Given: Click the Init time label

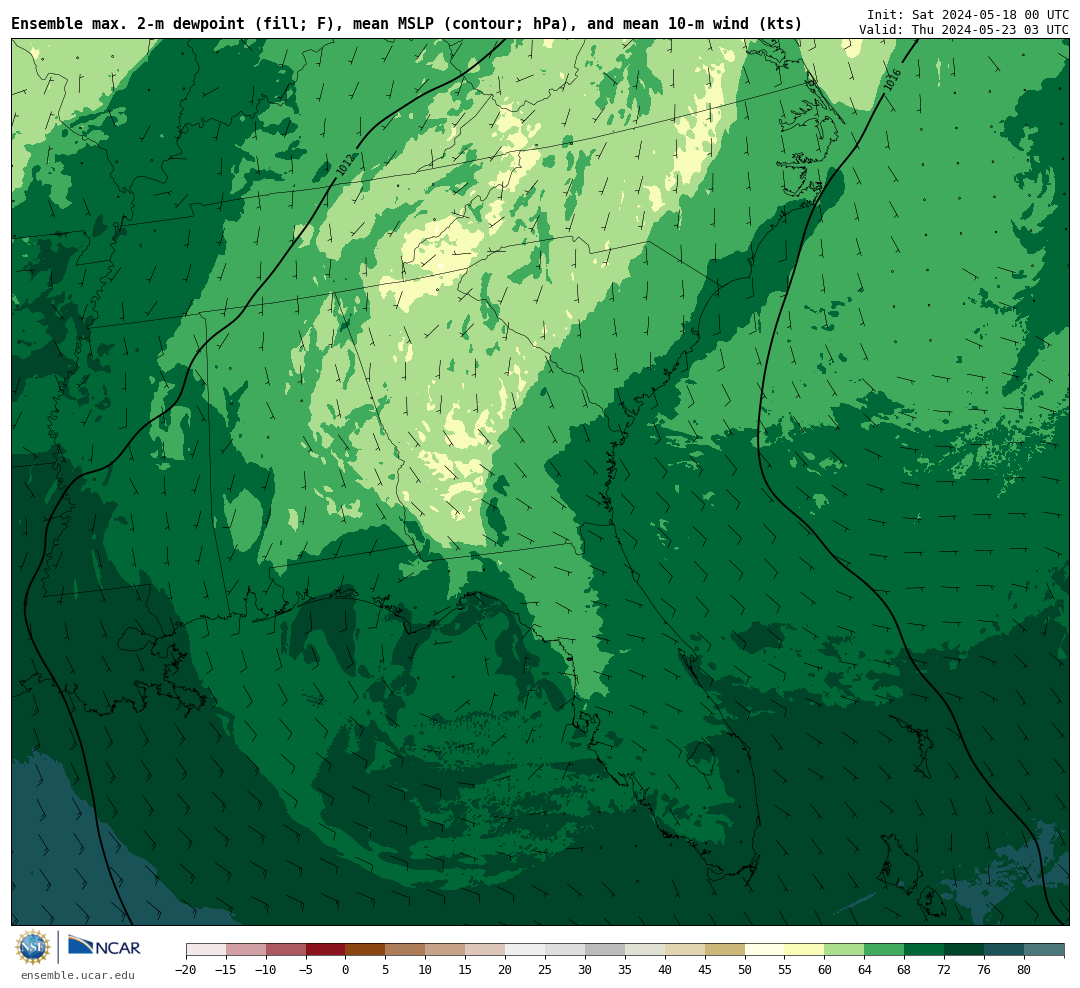Looking at the screenshot, I should tap(967, 14).
